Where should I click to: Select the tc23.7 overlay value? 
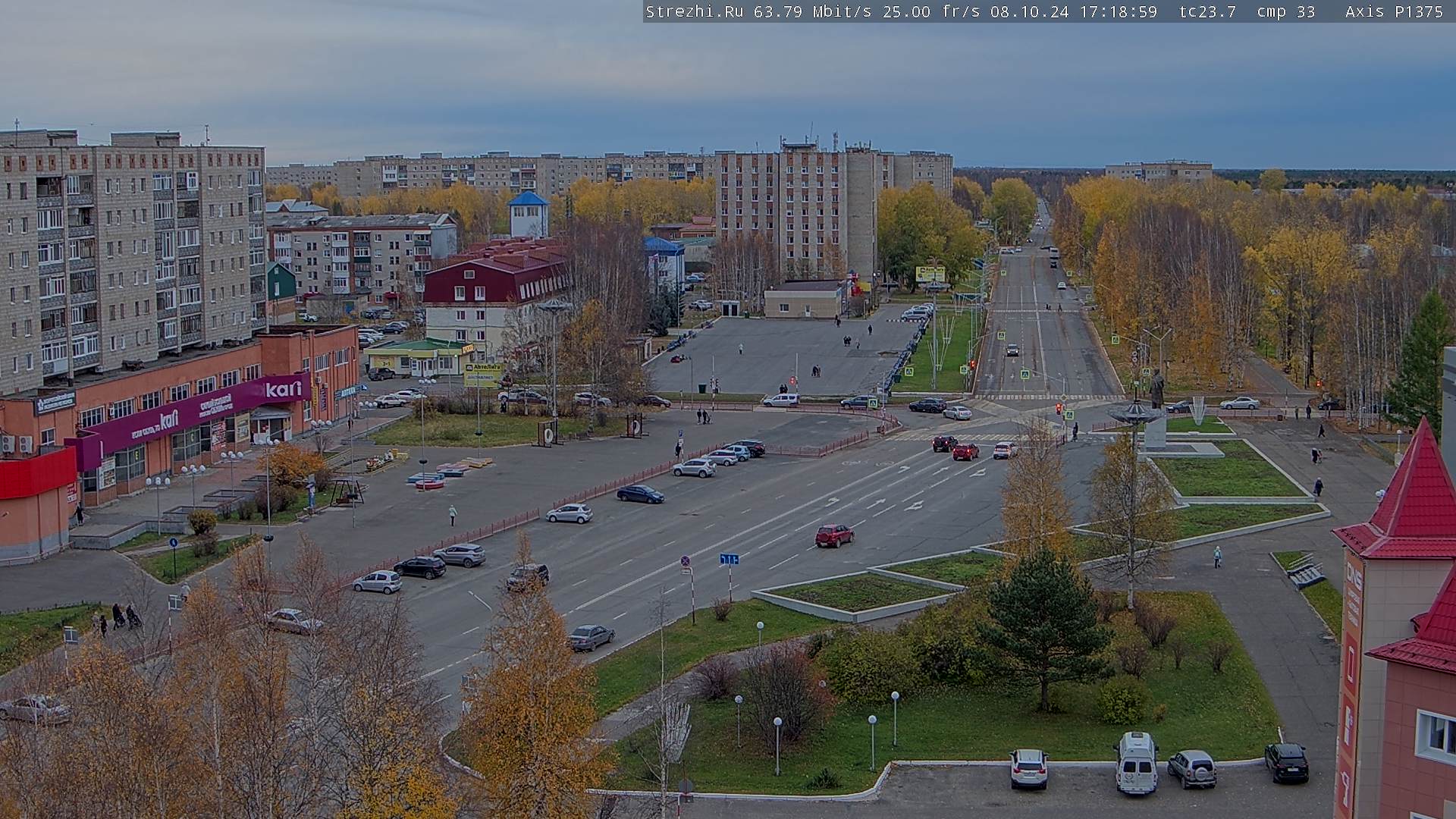pyautogui.click(x=1207, y=11)
